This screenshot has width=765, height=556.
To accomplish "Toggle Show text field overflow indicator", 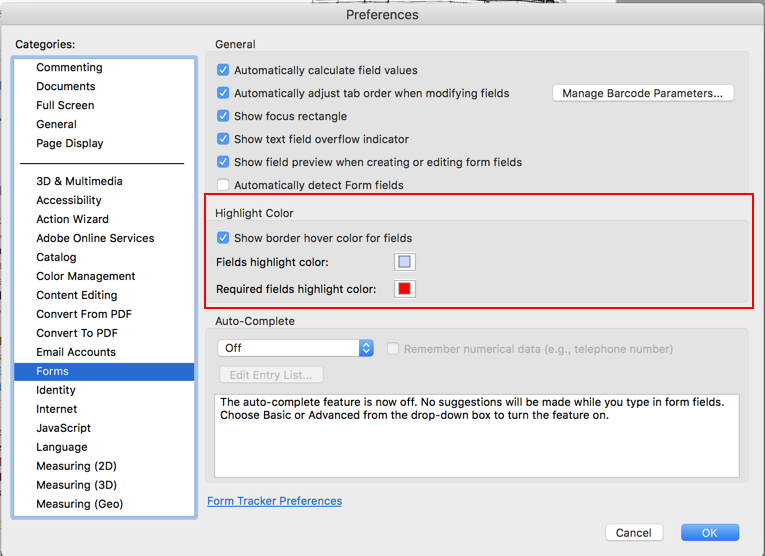I will coord(223,139).
